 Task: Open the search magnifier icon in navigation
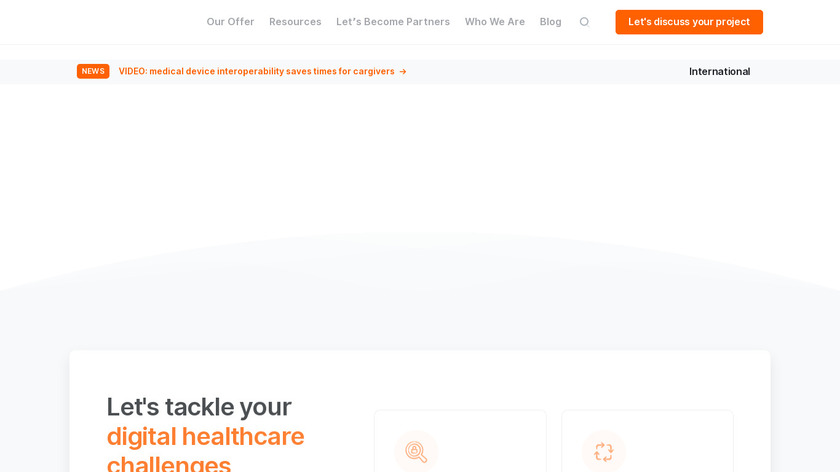tap(584, 22)
